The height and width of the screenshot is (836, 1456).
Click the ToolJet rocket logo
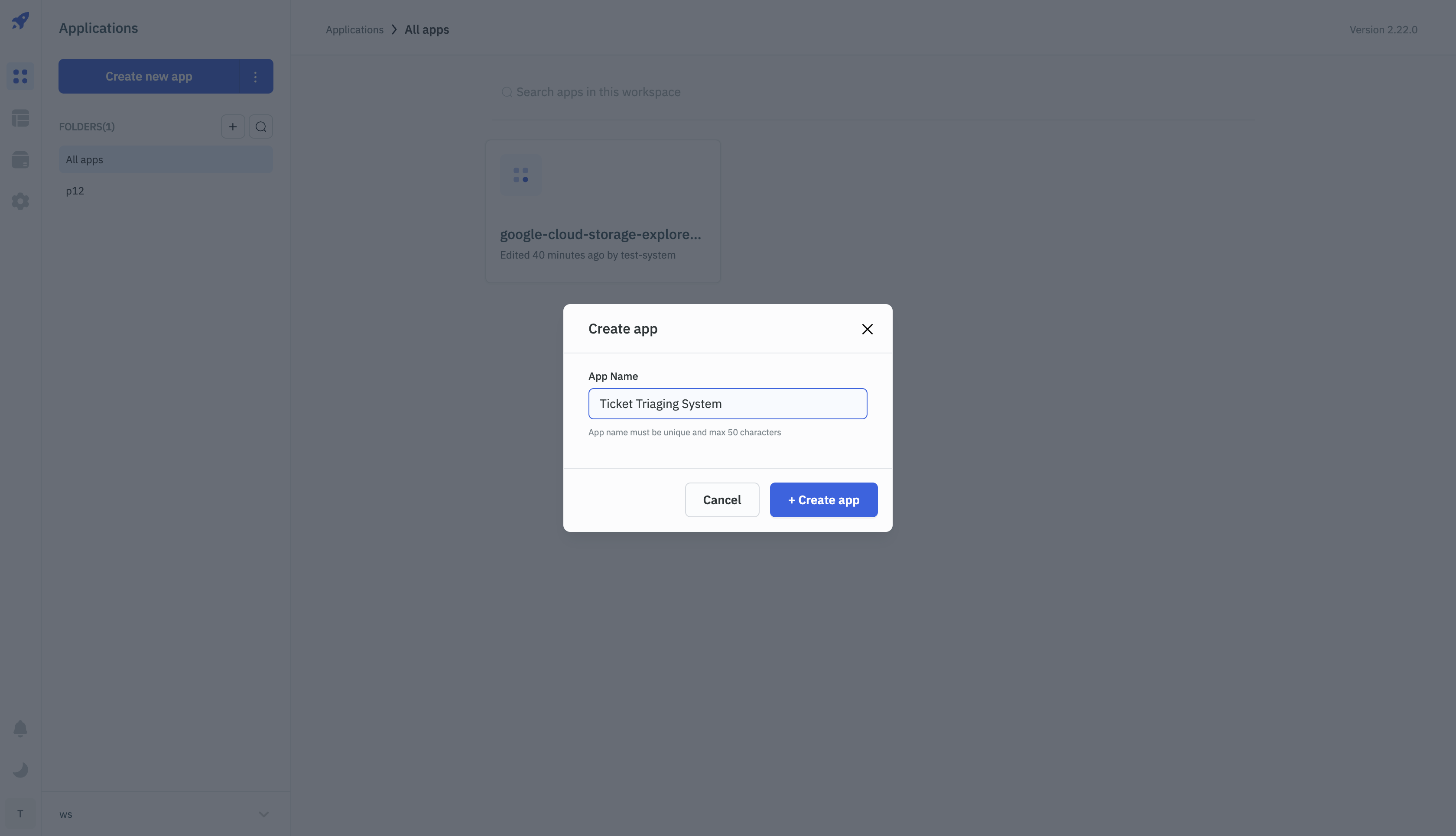click(20, 21)
